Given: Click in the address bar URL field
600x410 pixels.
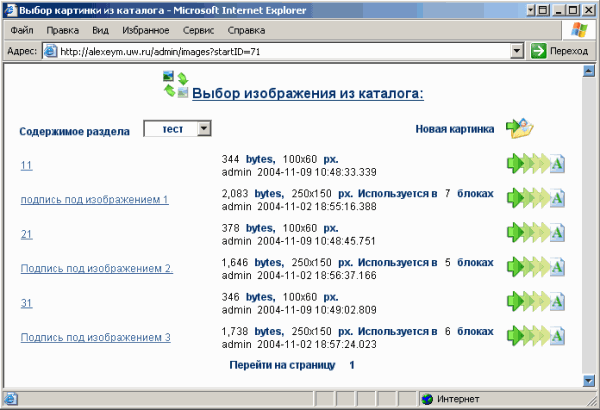Looking at the screenshot, I should point(280,50).
